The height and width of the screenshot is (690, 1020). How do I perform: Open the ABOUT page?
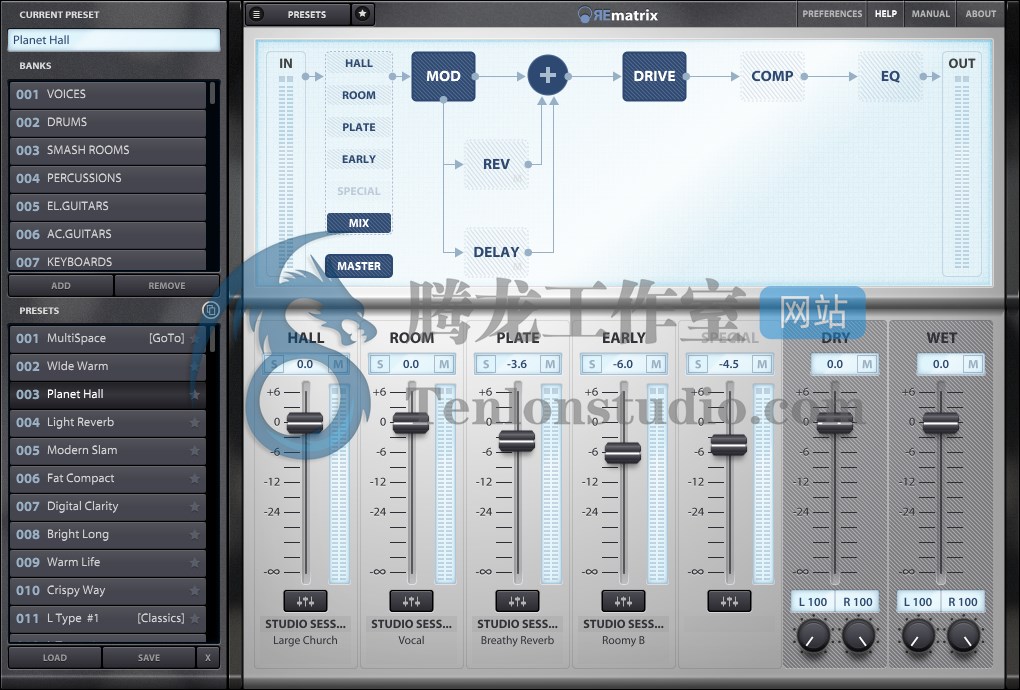[x=980, y=14]
